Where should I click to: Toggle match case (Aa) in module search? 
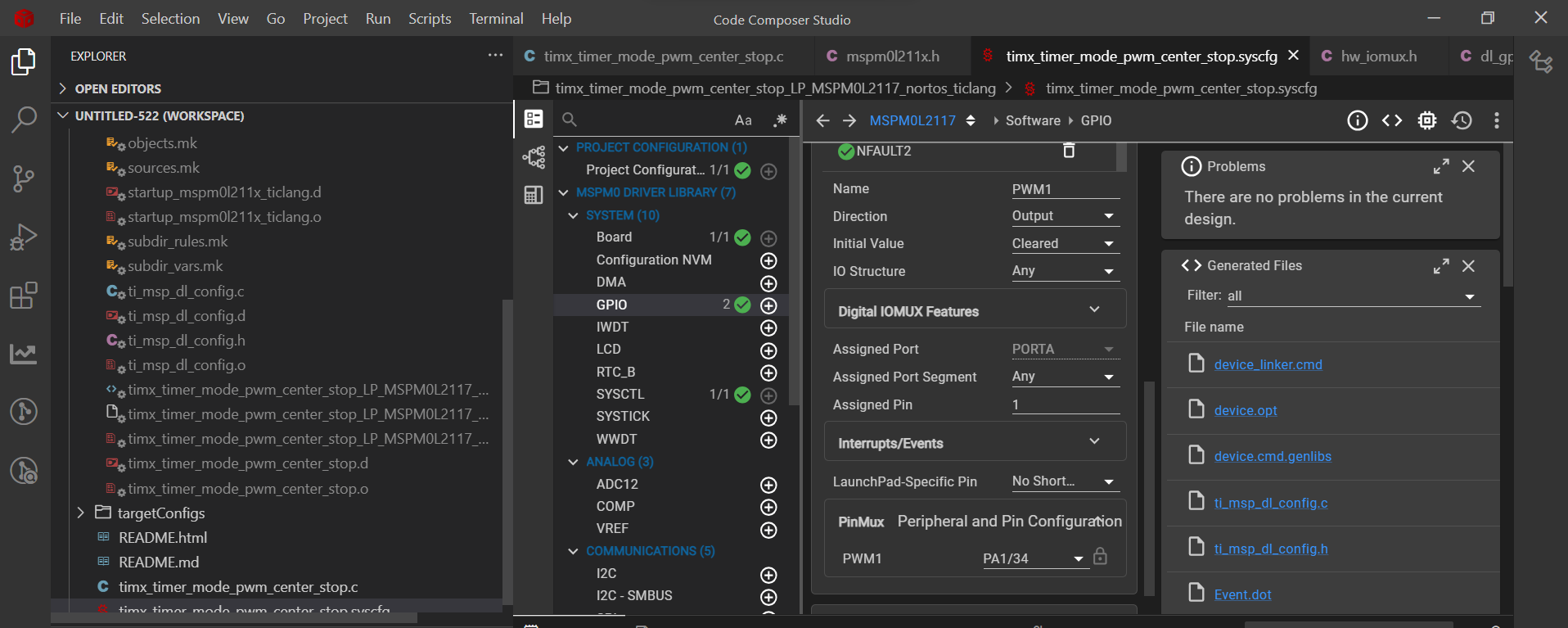click(743, 120)
